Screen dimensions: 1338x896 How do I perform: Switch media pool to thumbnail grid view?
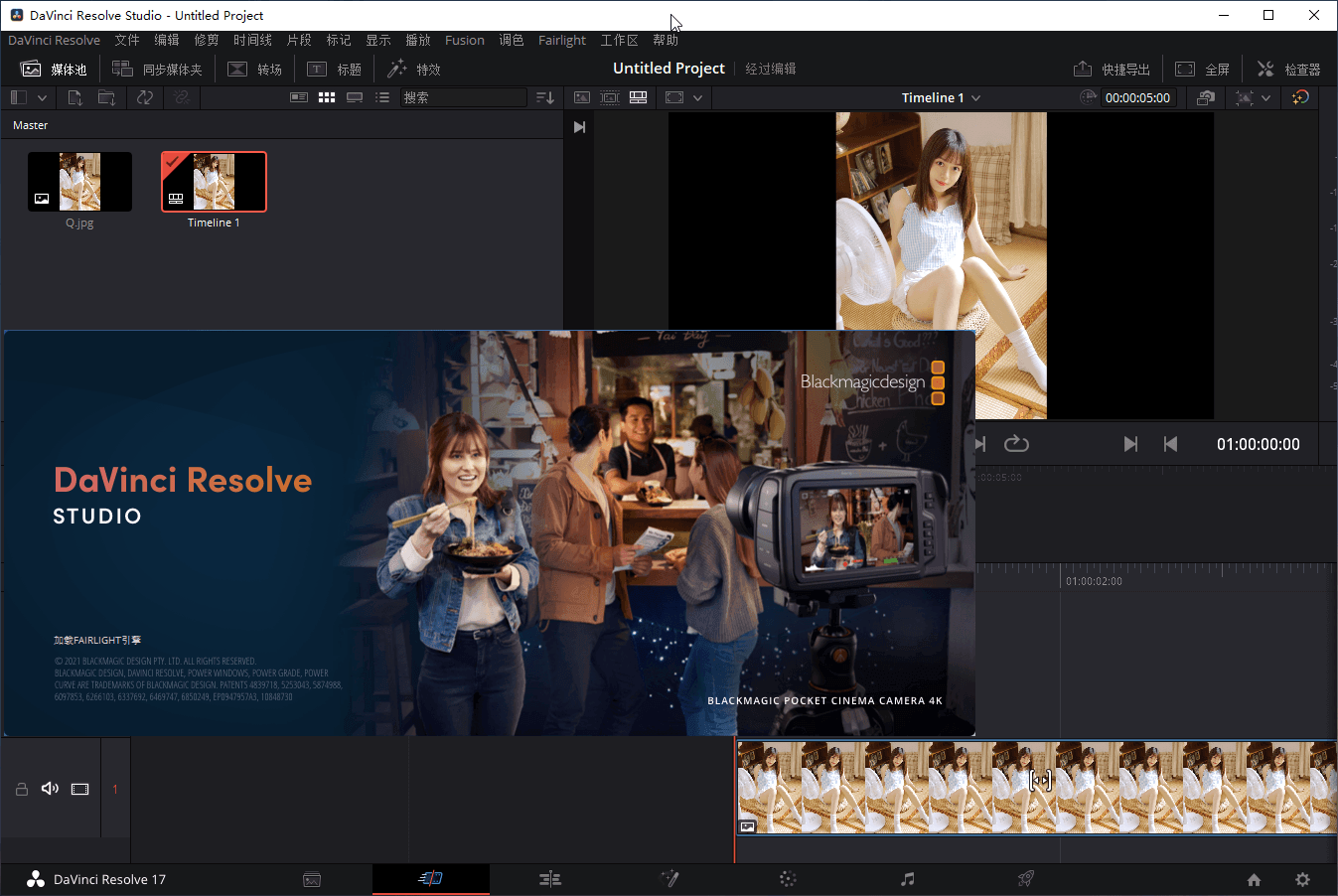pos(327,97)
